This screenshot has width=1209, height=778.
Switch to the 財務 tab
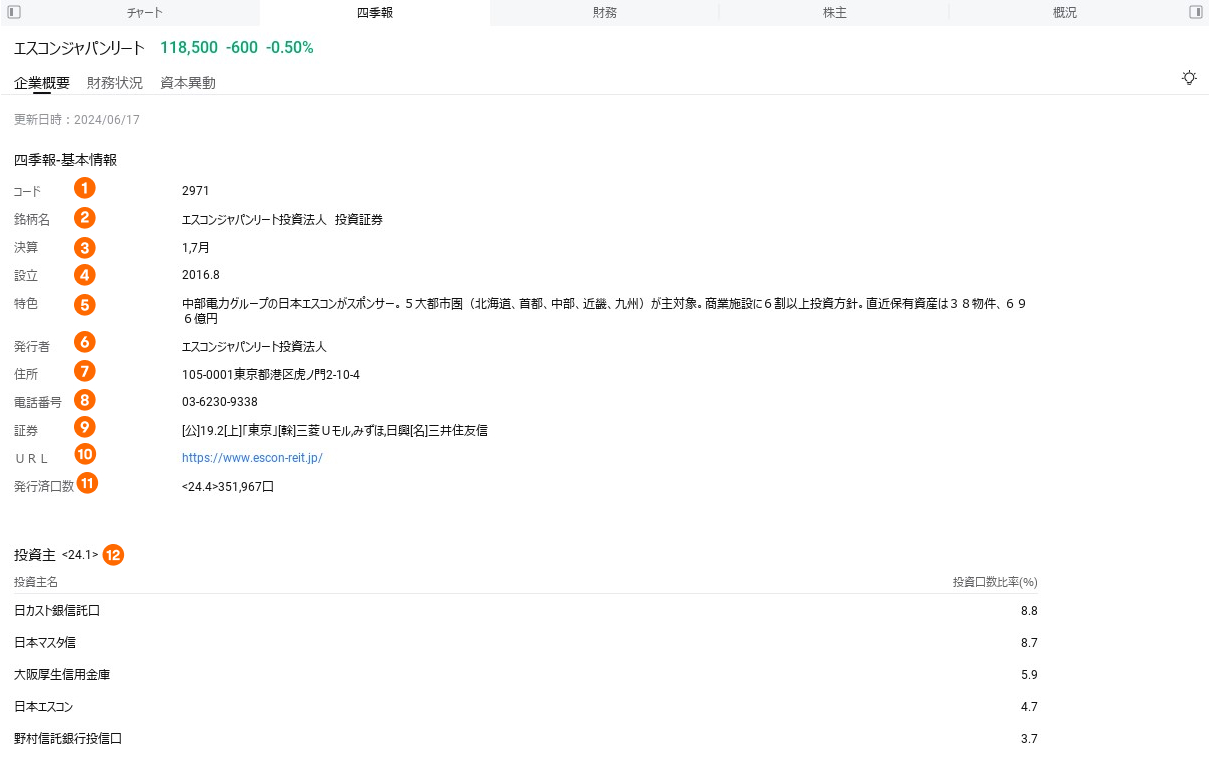coord(604,13)
